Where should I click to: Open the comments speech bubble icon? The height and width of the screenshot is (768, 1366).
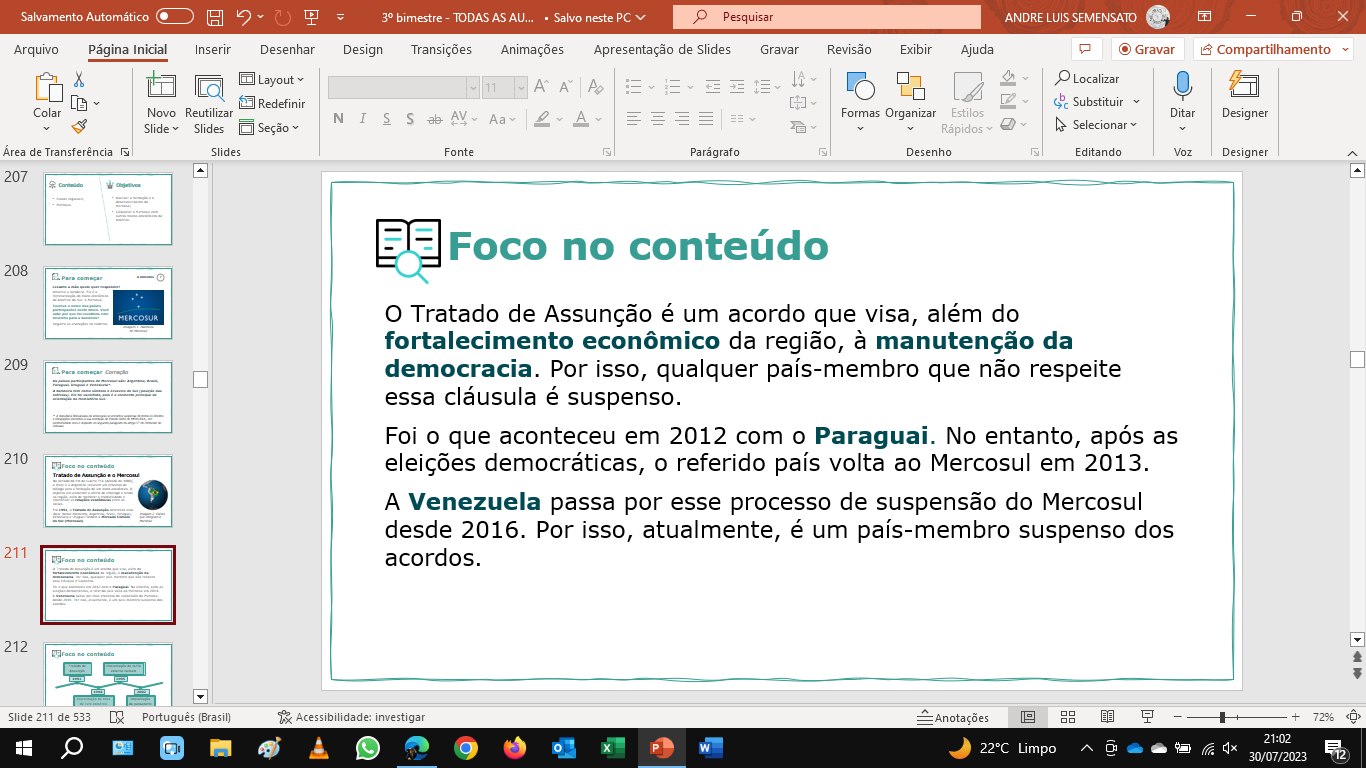1085,49
